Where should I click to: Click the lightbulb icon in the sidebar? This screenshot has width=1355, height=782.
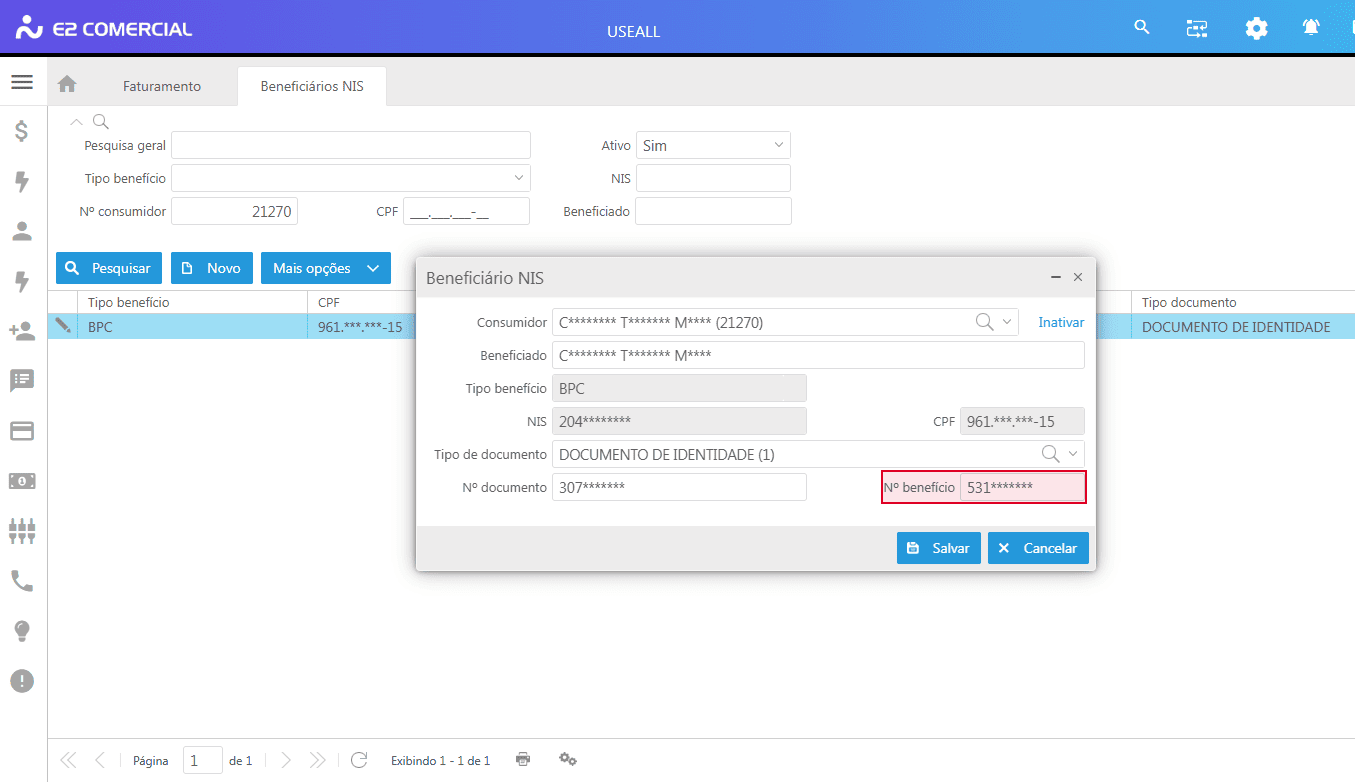pyautogui.click(x=22, y=631)
